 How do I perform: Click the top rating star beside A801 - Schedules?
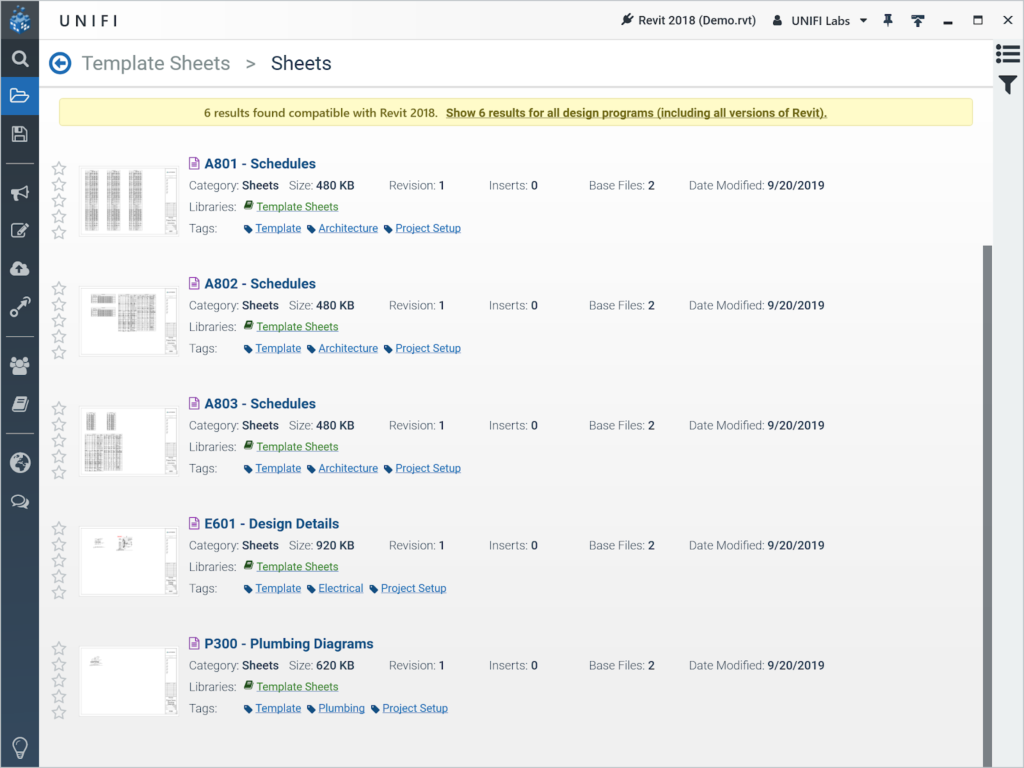coord(59,169)
